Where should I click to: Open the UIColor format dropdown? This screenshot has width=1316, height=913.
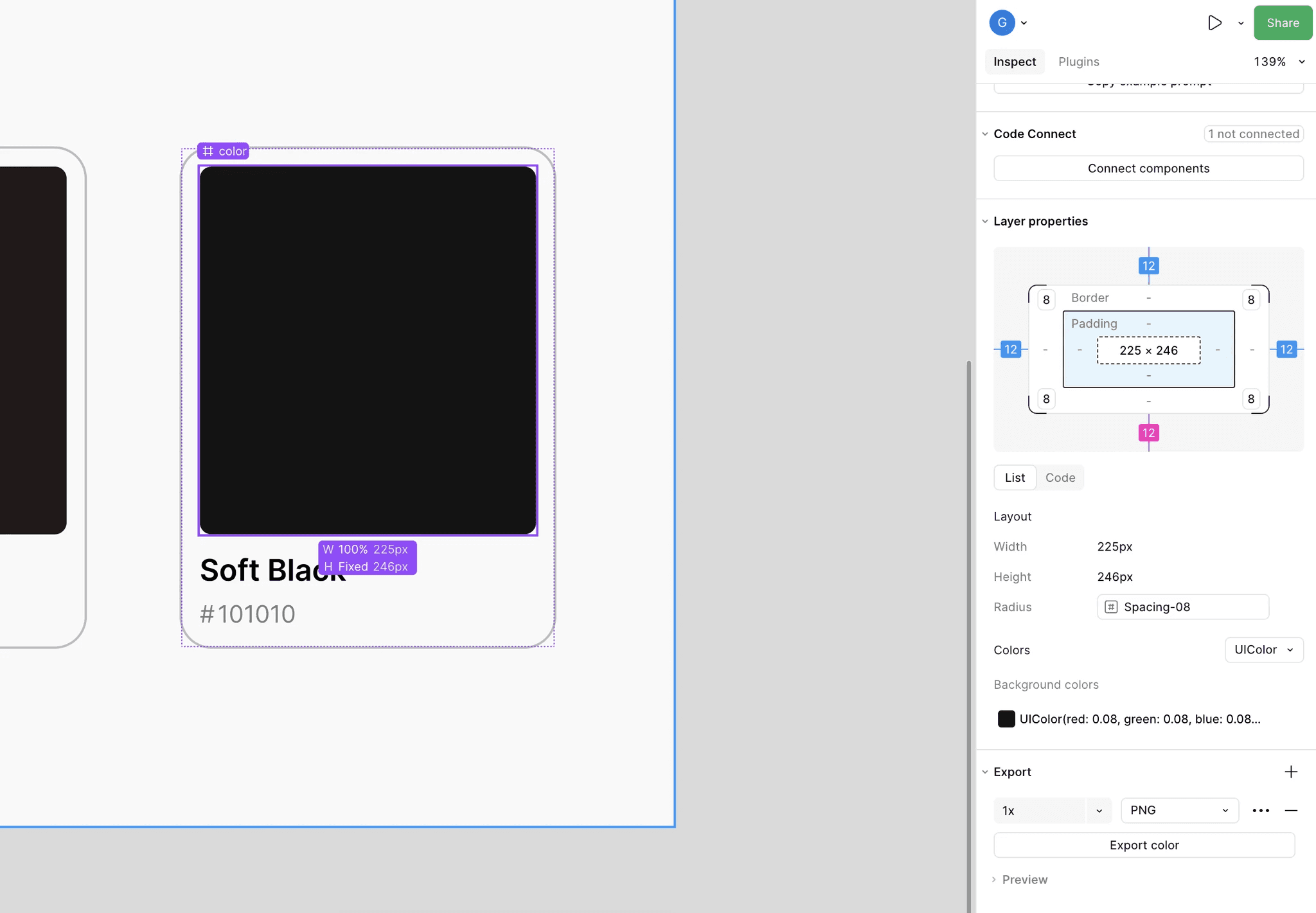pos(1263,650)
